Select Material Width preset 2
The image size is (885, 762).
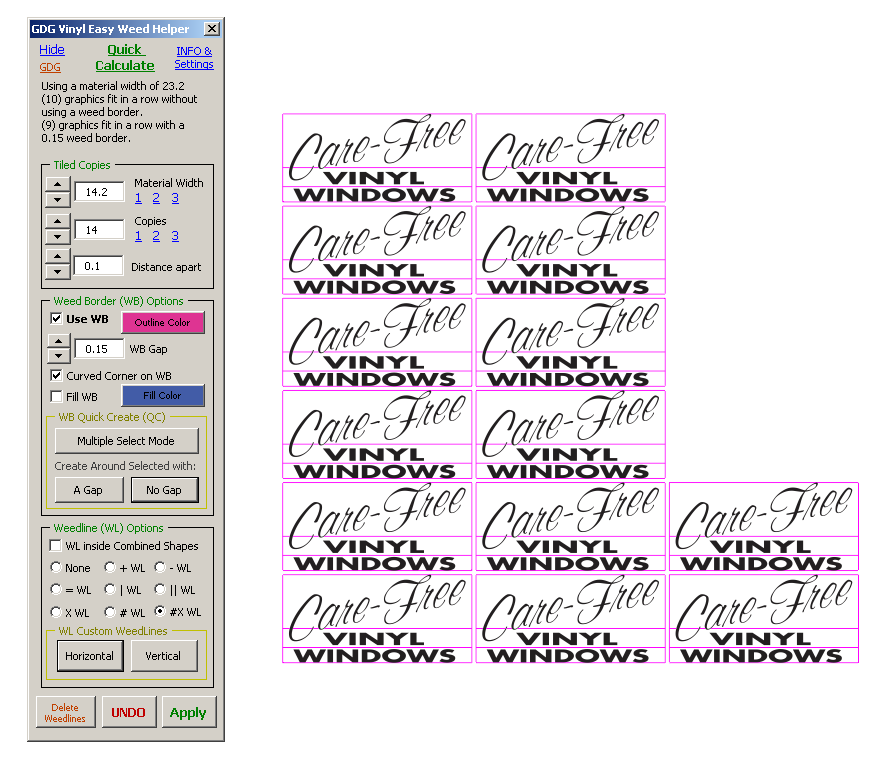click(156, 198)
